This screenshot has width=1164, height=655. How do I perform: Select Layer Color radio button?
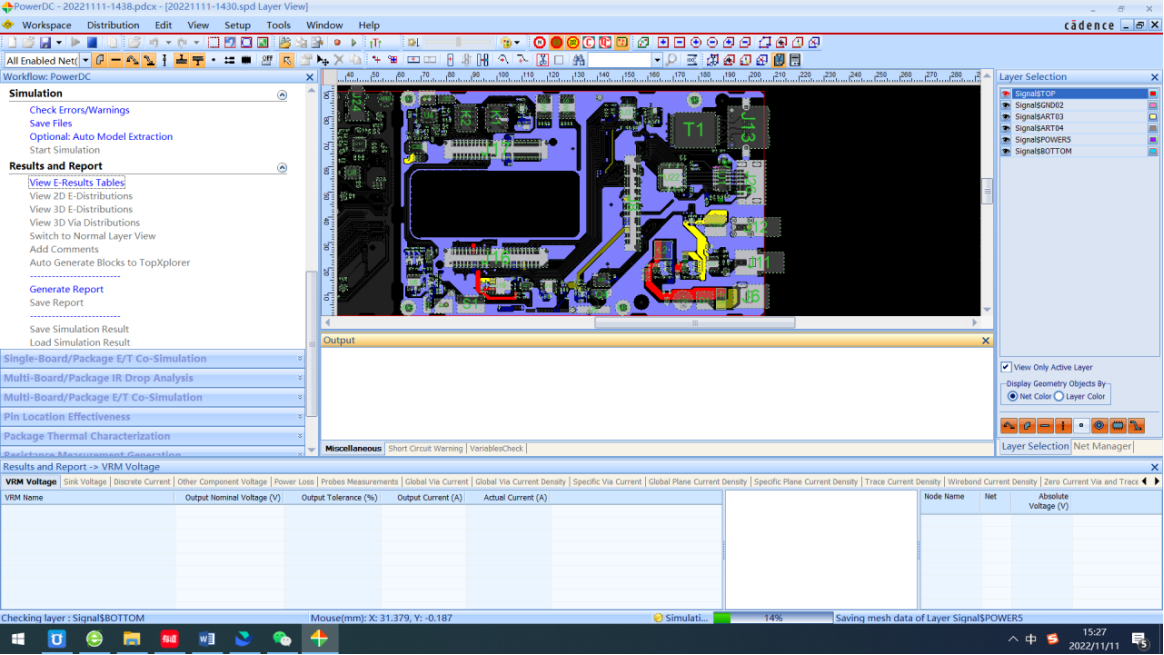[x=1059, y=397]
